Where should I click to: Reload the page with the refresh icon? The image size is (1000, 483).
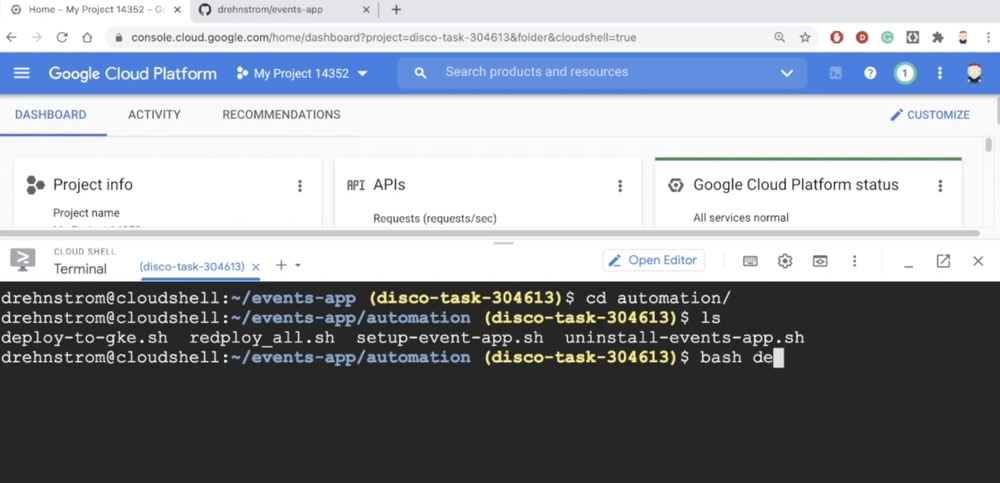click(62, 38)
